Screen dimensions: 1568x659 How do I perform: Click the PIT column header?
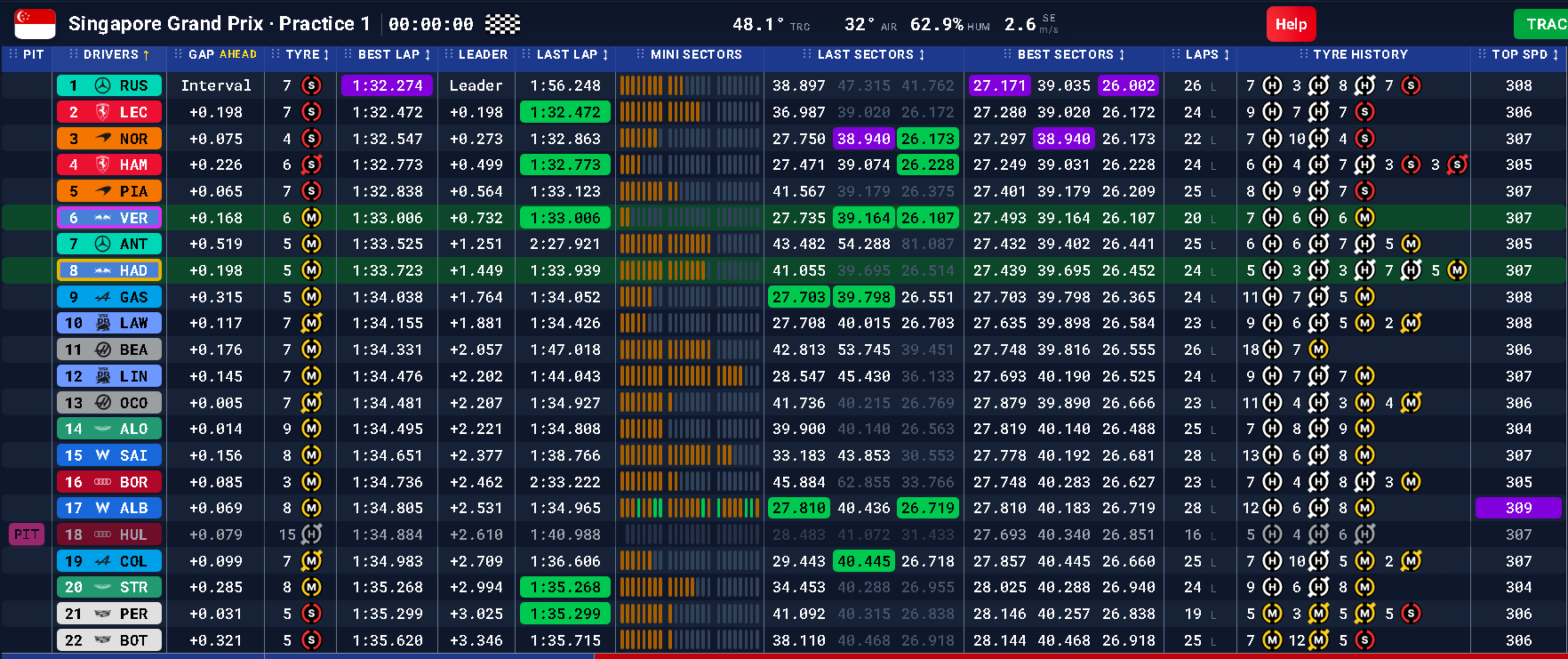(33, 54)
